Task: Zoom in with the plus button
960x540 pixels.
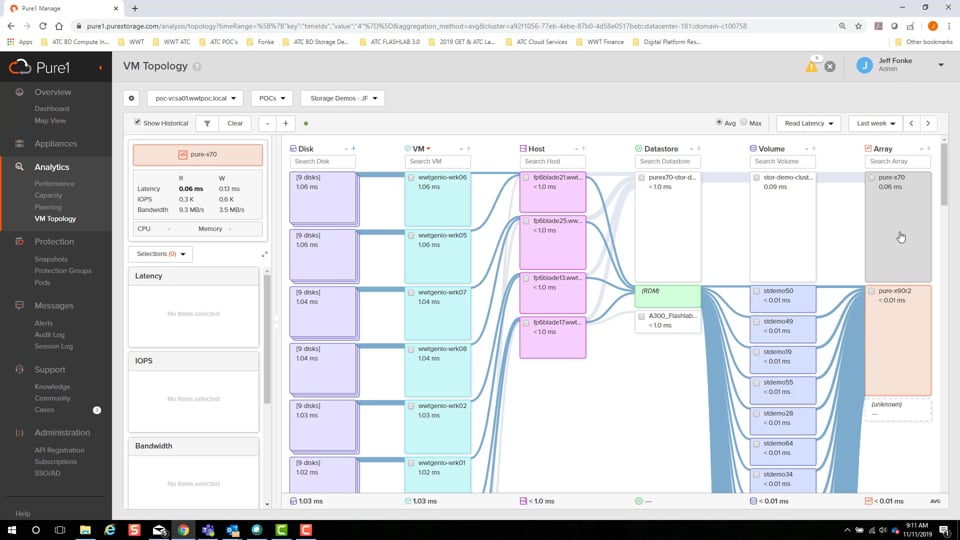Action: pyautogui.click(x=285, y=124)
